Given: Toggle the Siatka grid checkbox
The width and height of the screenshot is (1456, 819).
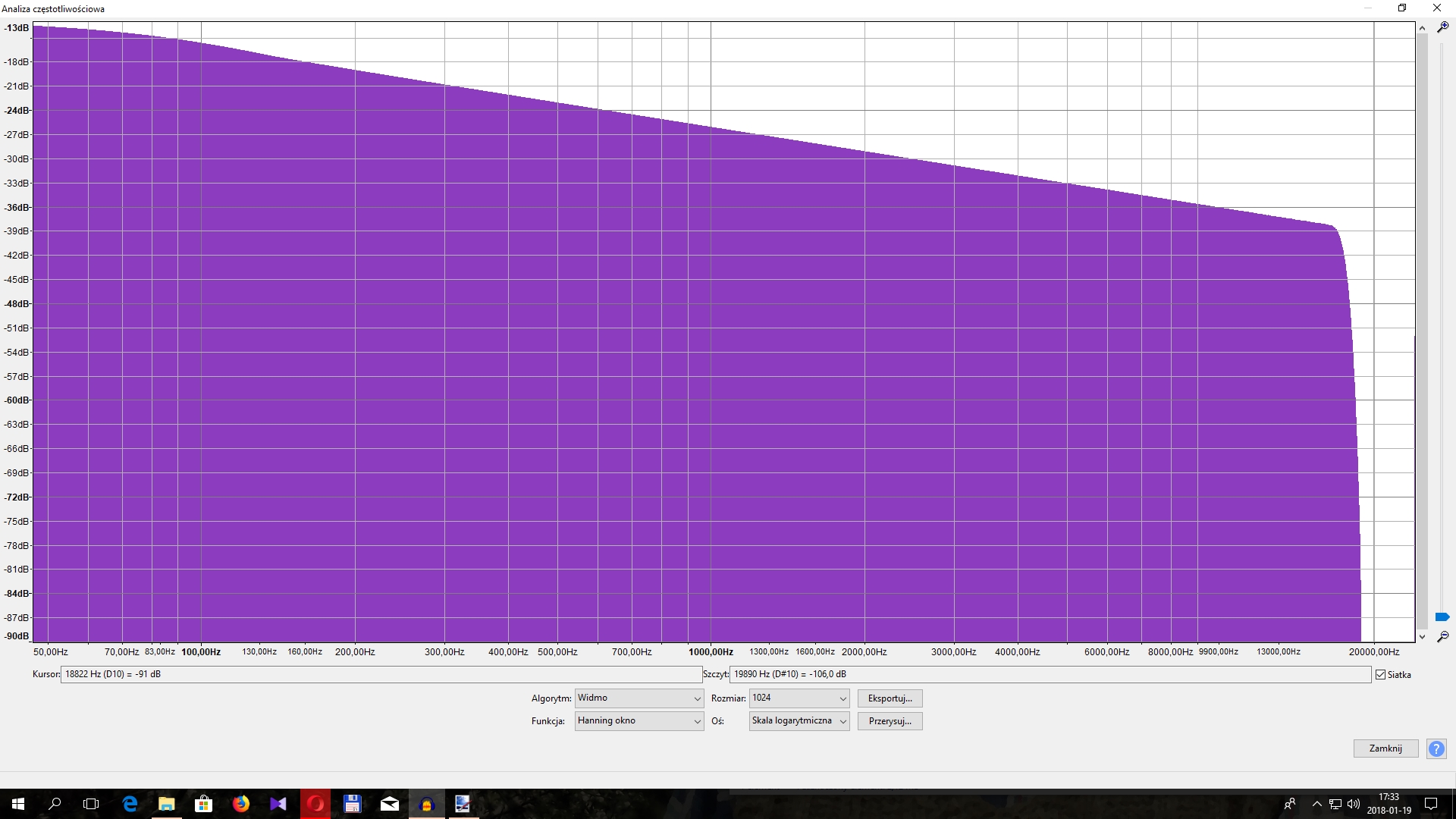Looking at the screenshot, I should (1380, 675).
